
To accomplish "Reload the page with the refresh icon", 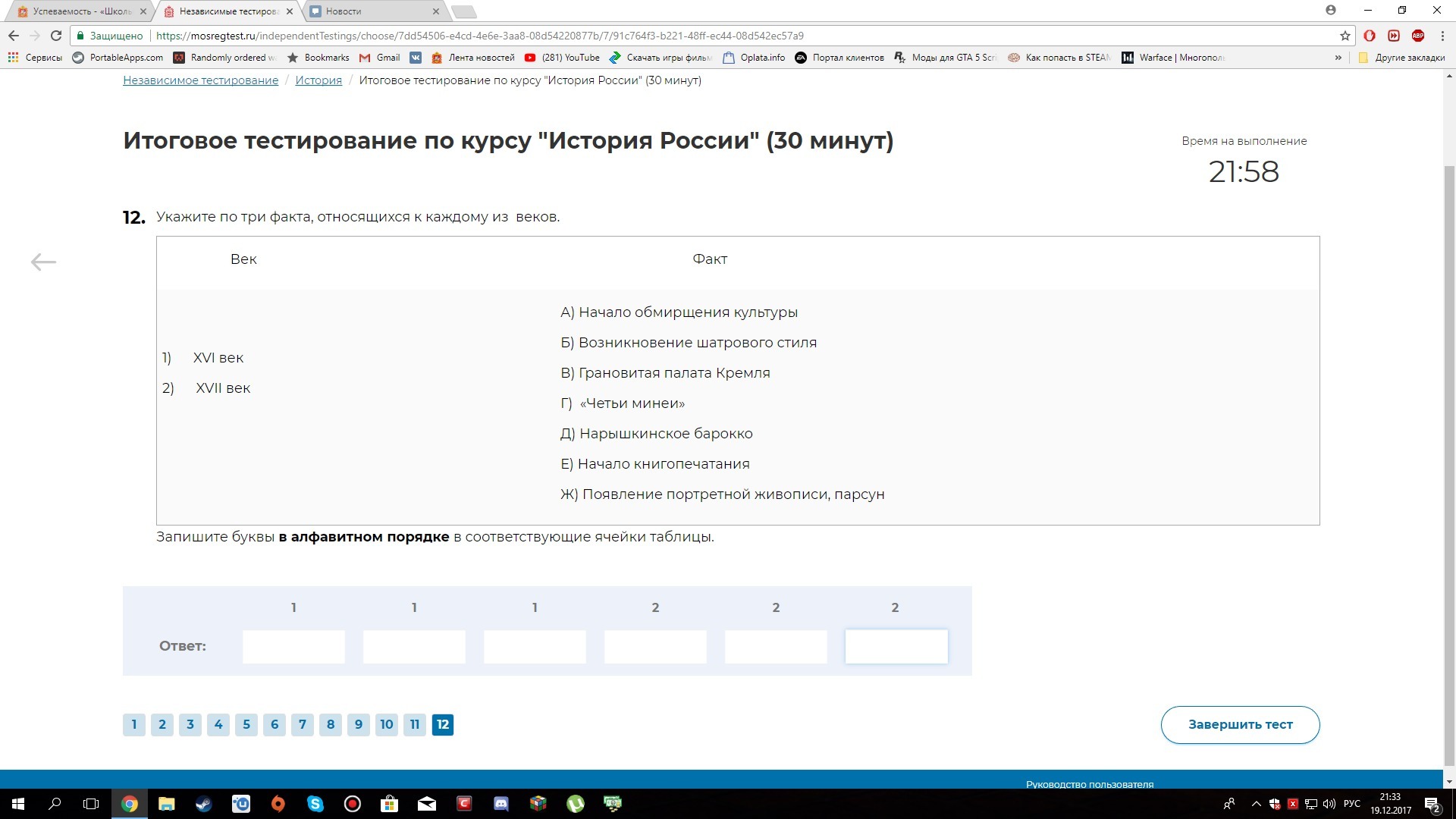I will coord(55,36).
